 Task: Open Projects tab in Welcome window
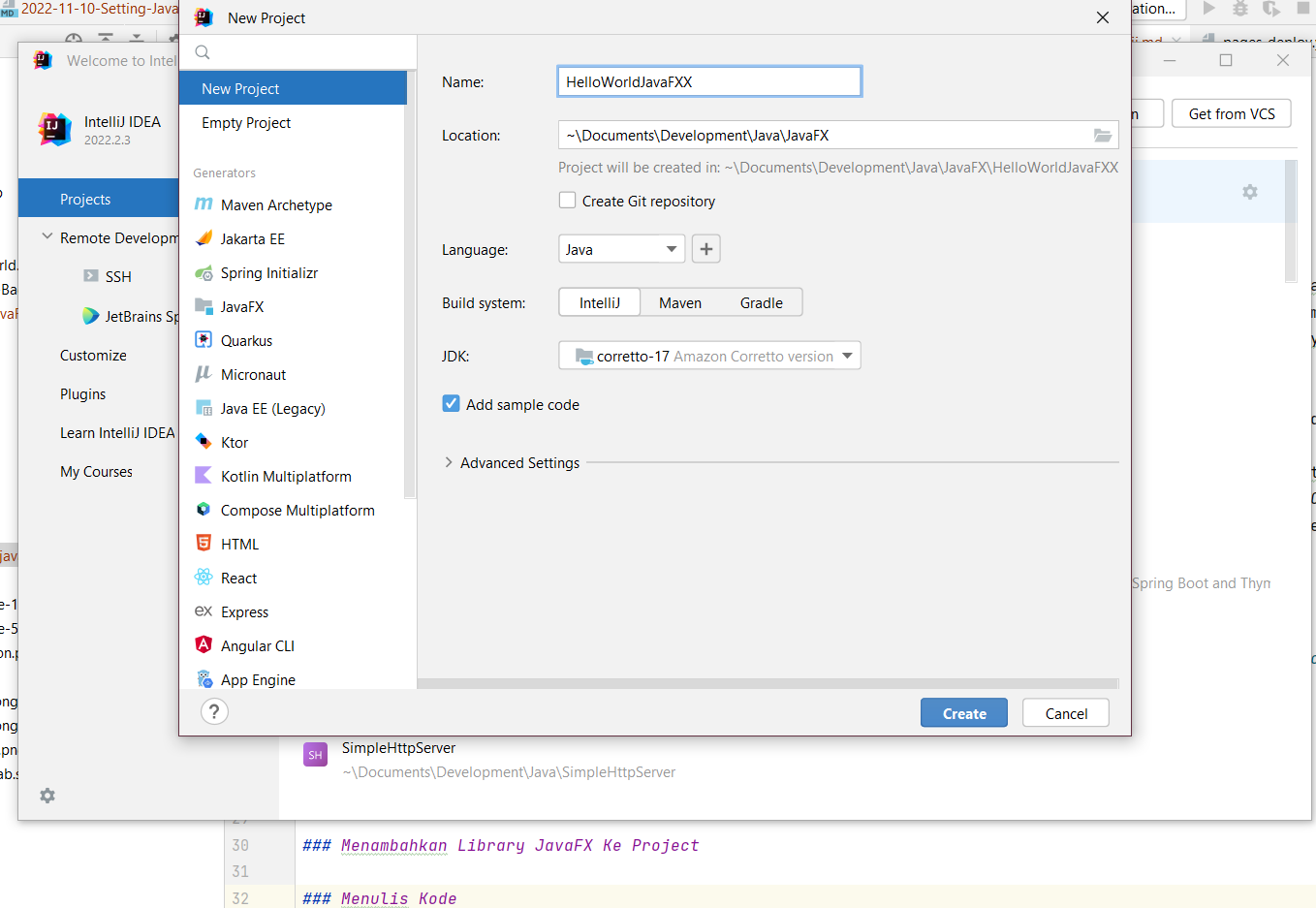[99, 199]
